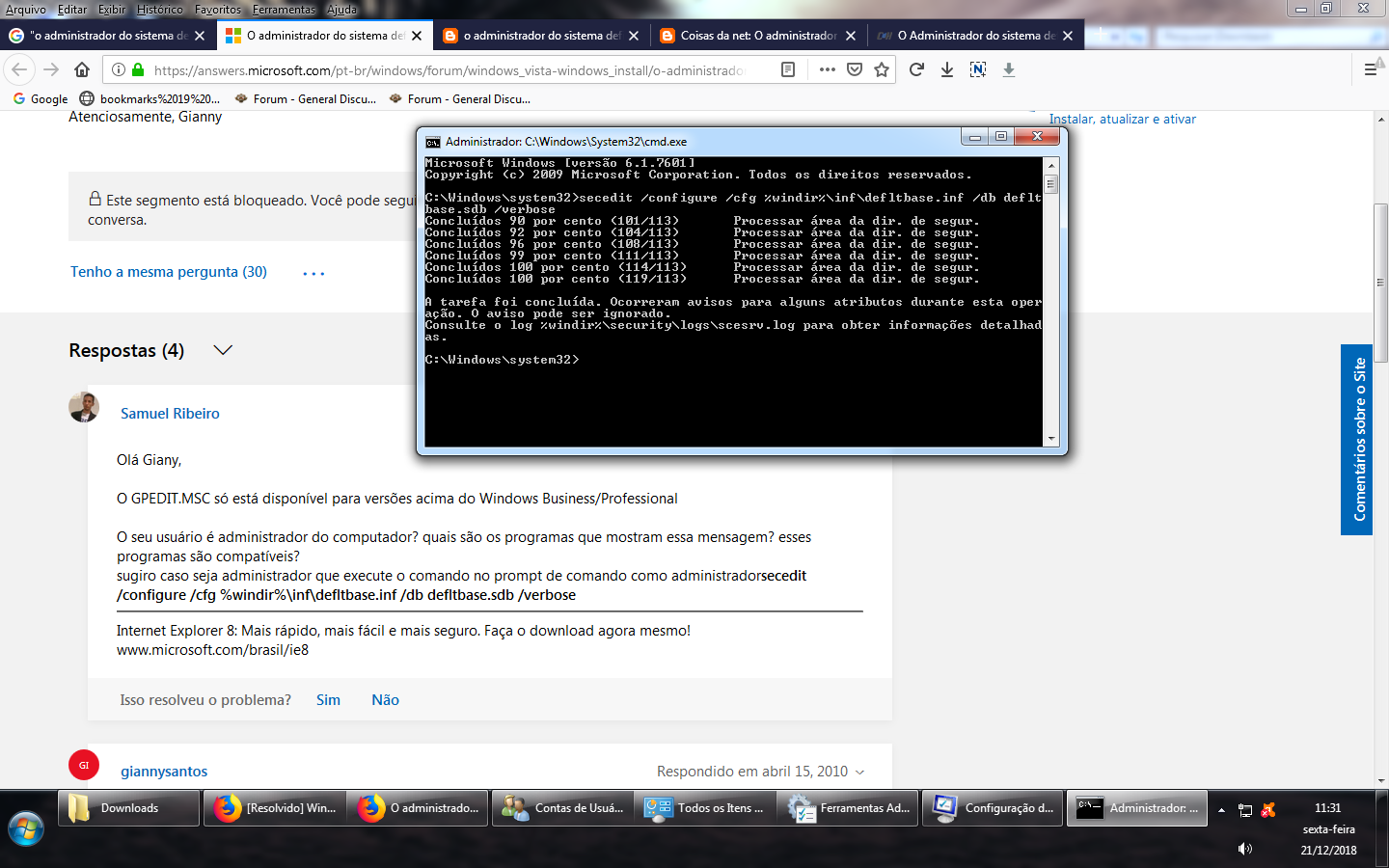Switch to Todos os Itens taskbar window

coord(706,808)
